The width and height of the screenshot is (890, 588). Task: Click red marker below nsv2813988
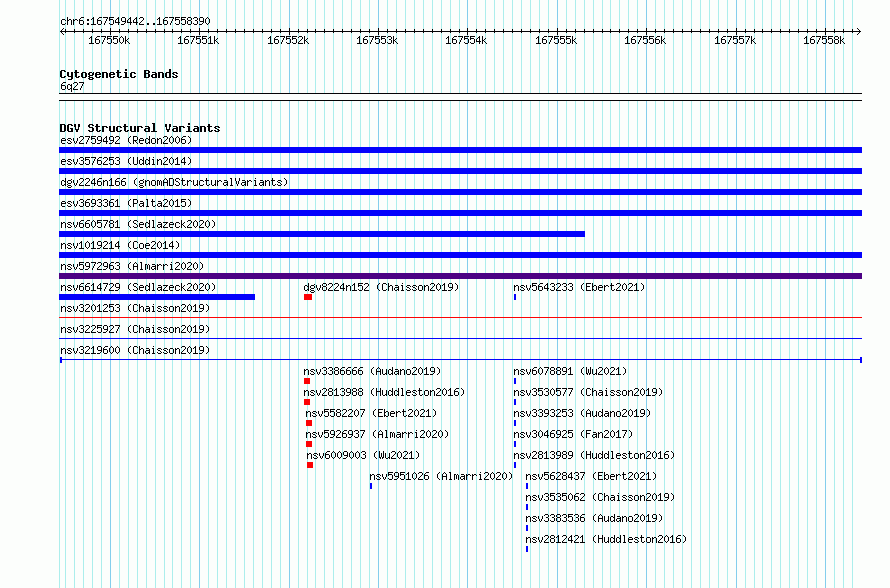[307, 402]
